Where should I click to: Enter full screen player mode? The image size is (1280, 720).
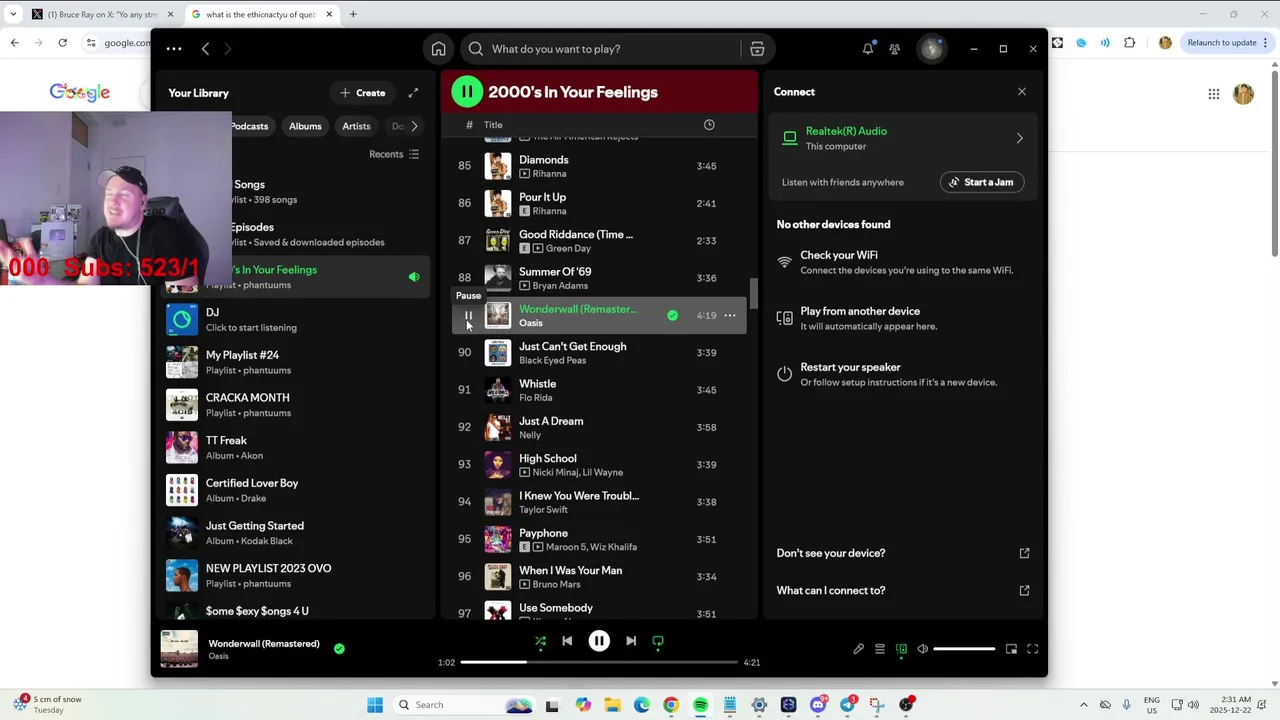(x=1033, y=649)
